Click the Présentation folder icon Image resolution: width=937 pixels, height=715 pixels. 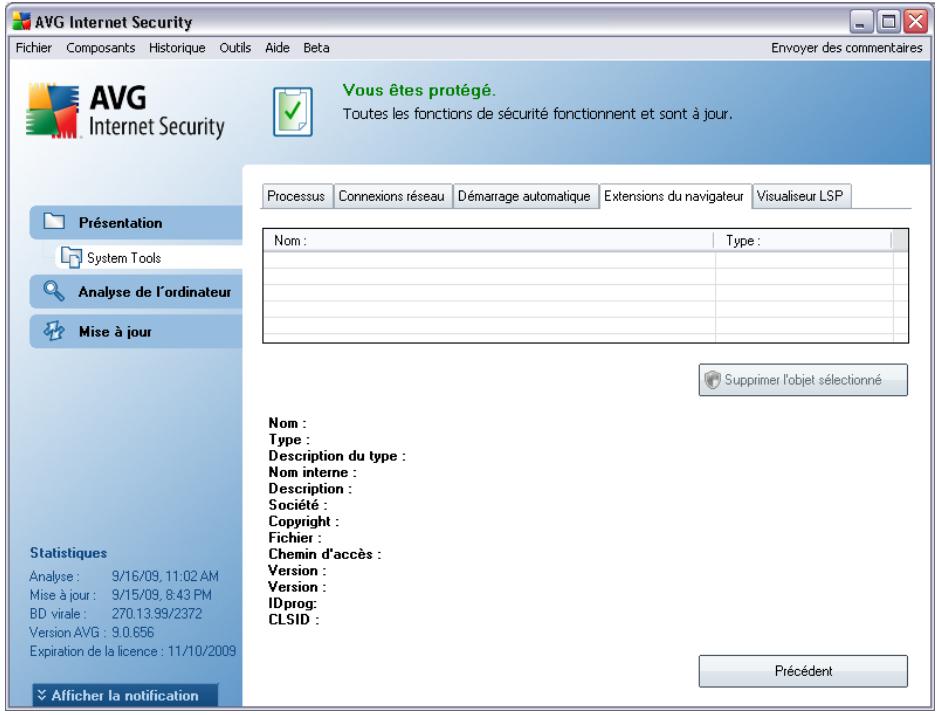(54, 222)
